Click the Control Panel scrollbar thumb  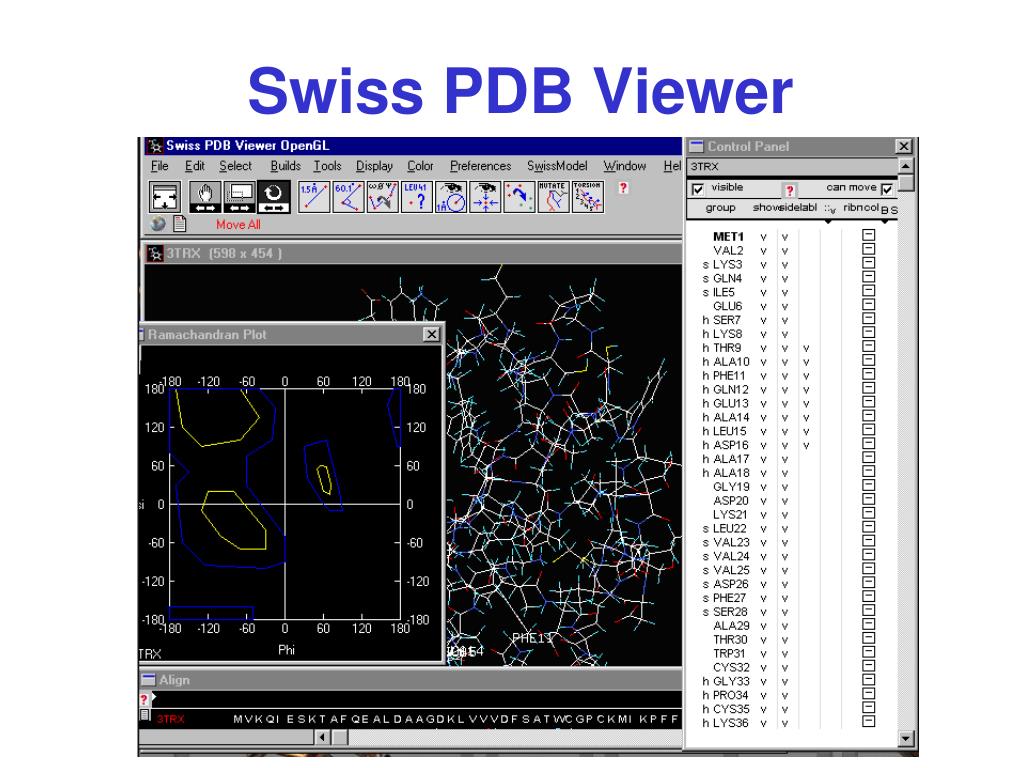click(905, 183)
